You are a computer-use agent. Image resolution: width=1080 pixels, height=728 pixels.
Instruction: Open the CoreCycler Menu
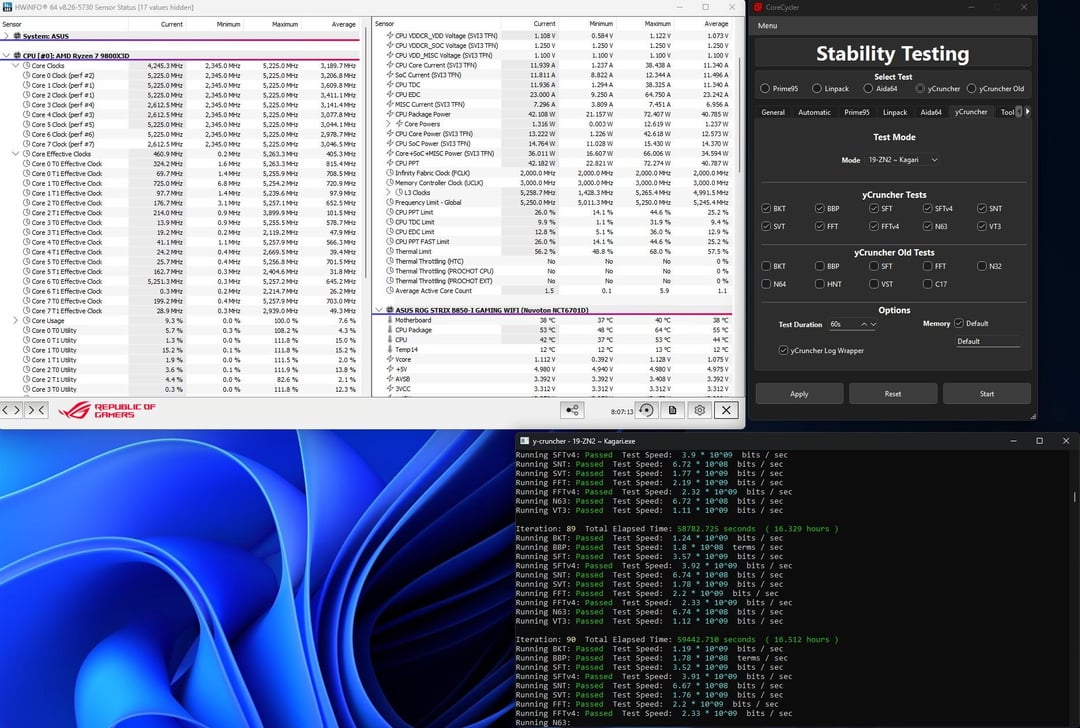click(x=767, y=25)
